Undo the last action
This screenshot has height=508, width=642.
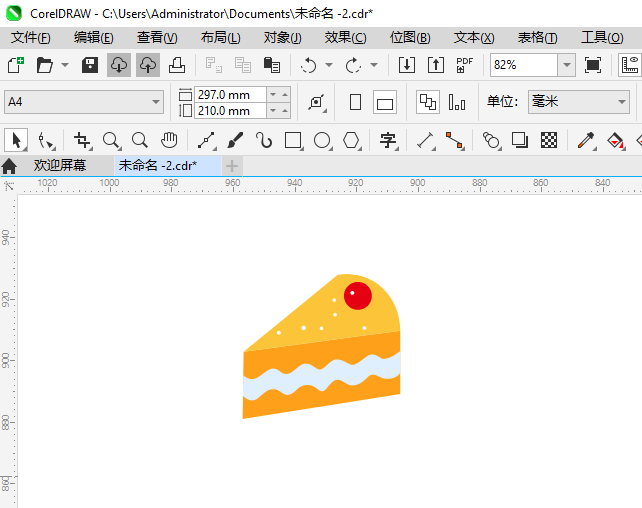(308, 65)
